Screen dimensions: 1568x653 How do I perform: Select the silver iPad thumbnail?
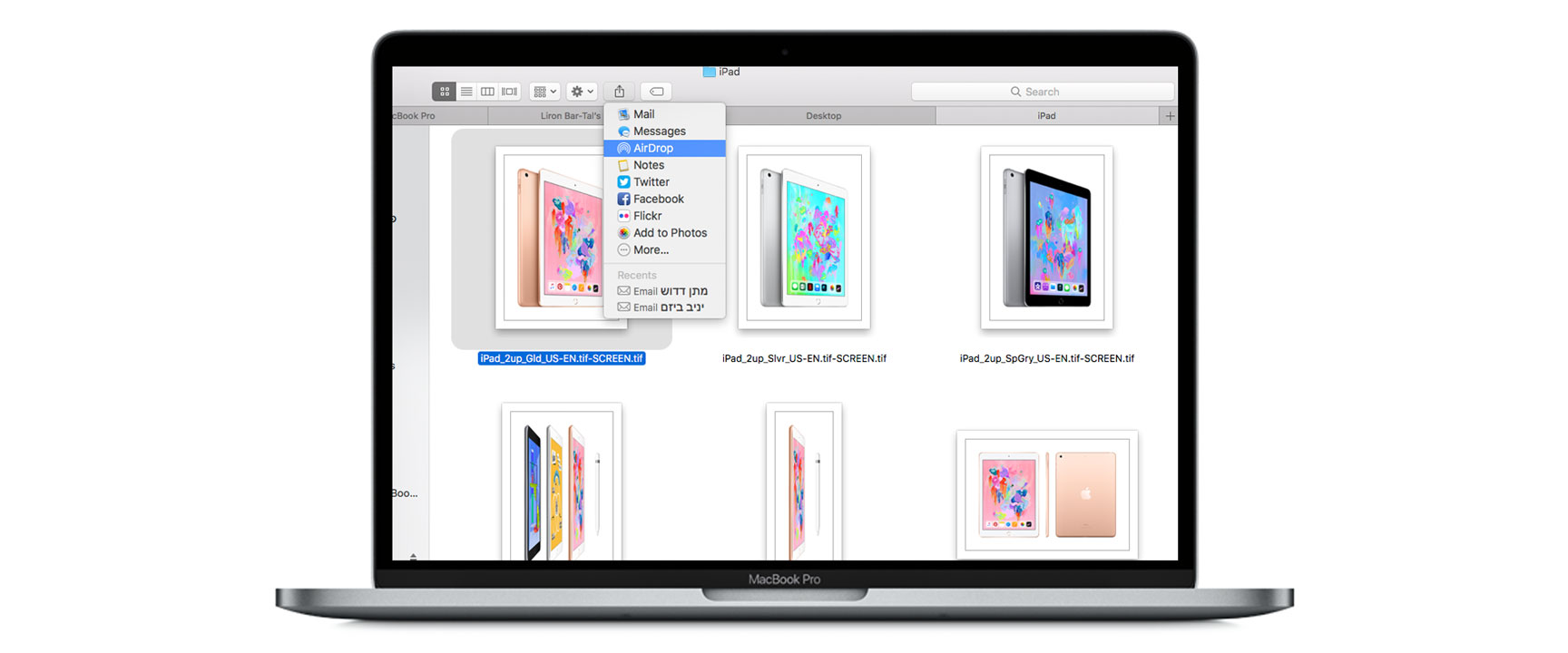[x=804, y=238]
